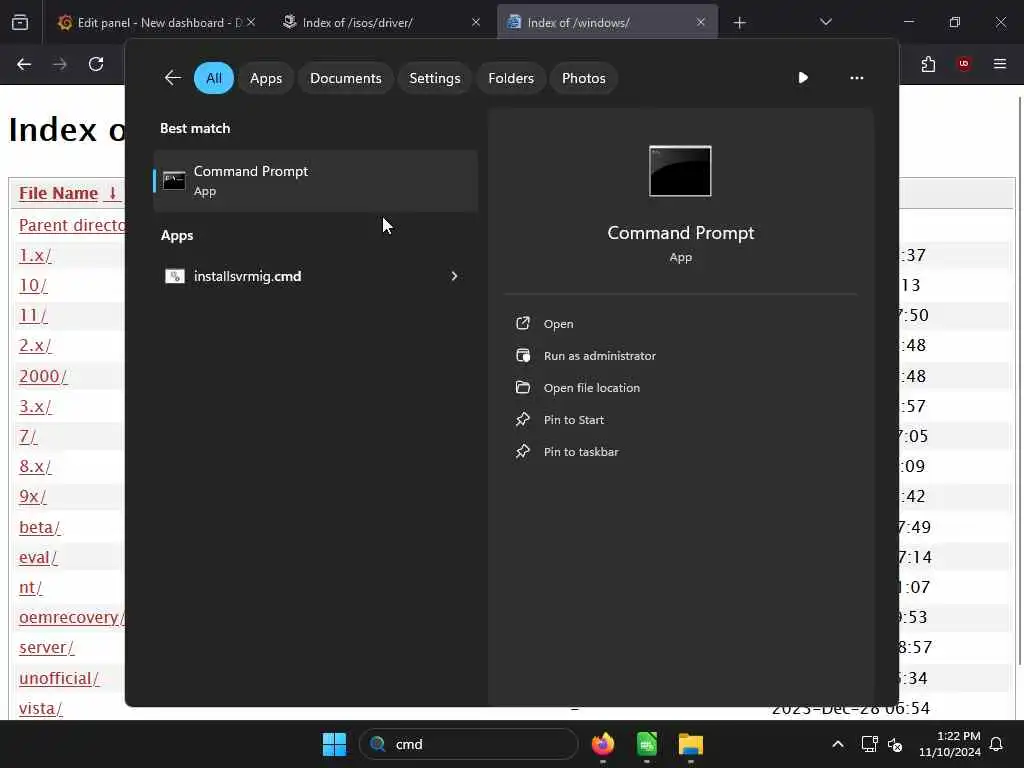
Task: Open the list all tabs dropdown
Action: 825,23
